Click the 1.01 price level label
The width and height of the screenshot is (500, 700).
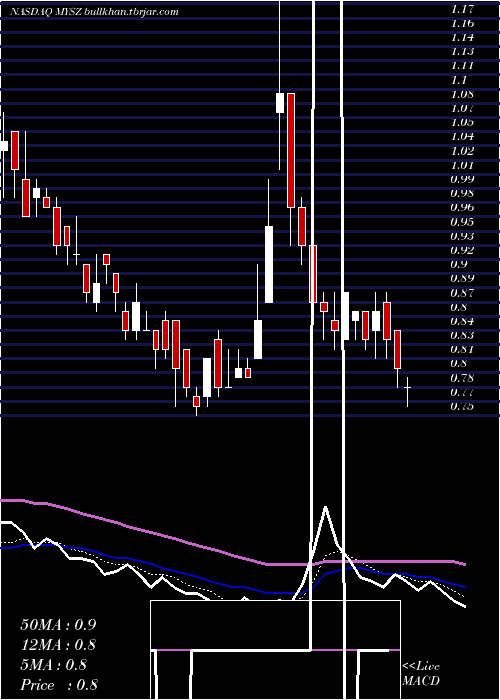462,165
